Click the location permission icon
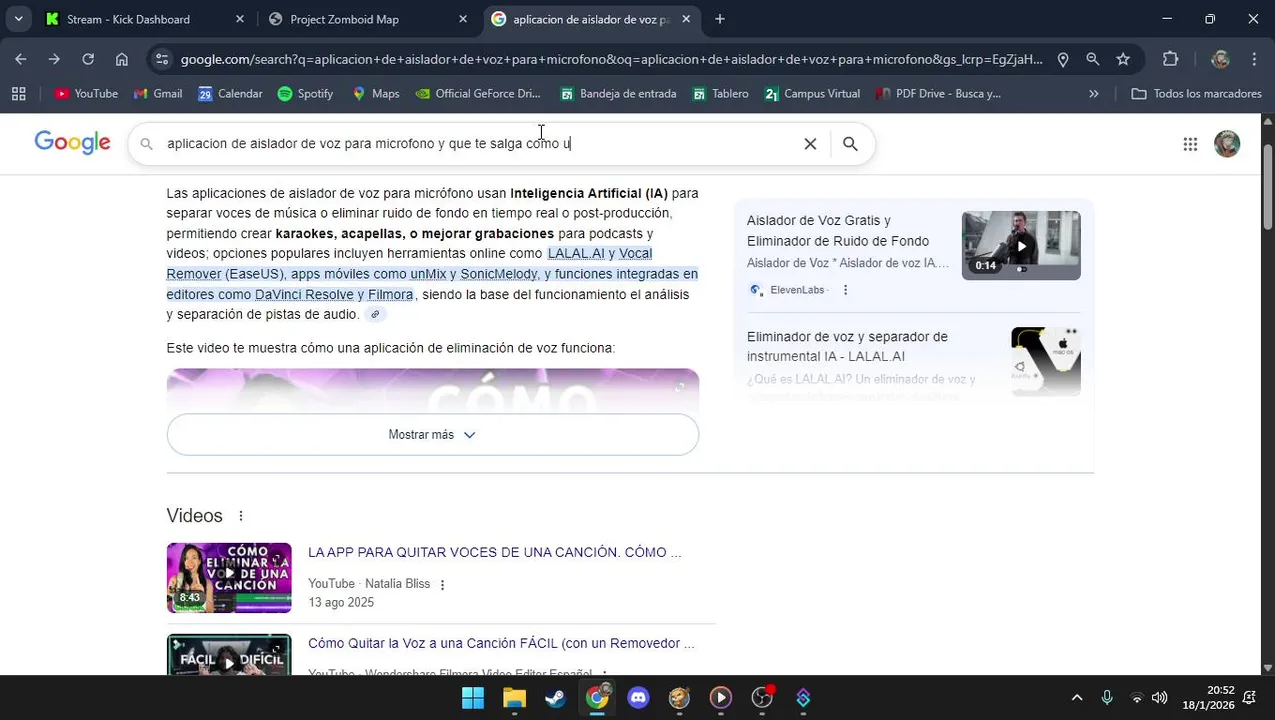 point(1063,59)
